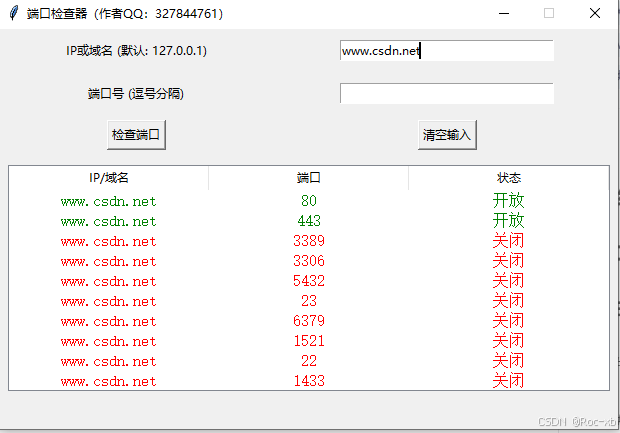This screenshot has height=433, width=620.
Task: Click www.csdn.net in the port 6379 row
Action: click(109, 321)
